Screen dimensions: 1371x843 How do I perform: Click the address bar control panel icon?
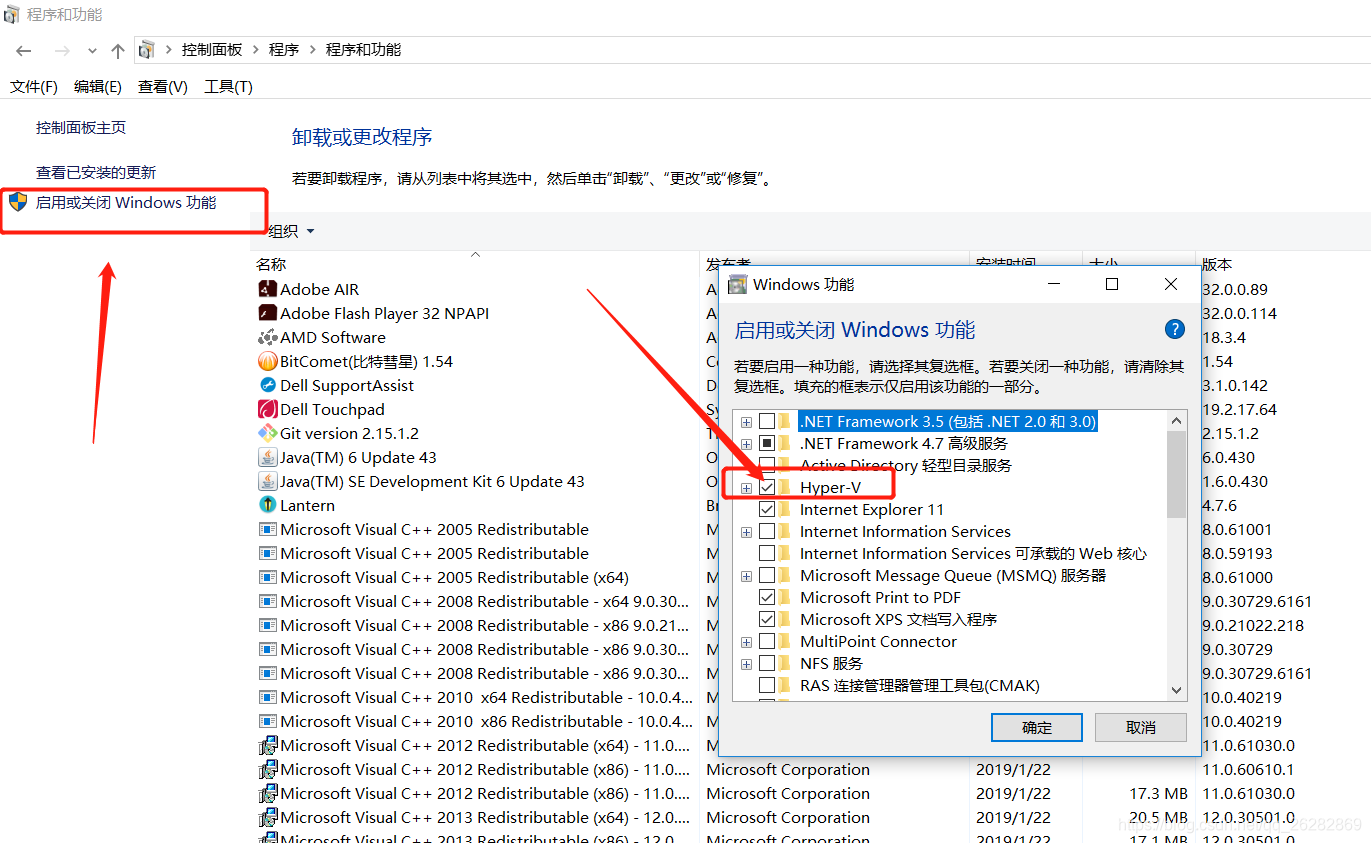click(147, 49)
